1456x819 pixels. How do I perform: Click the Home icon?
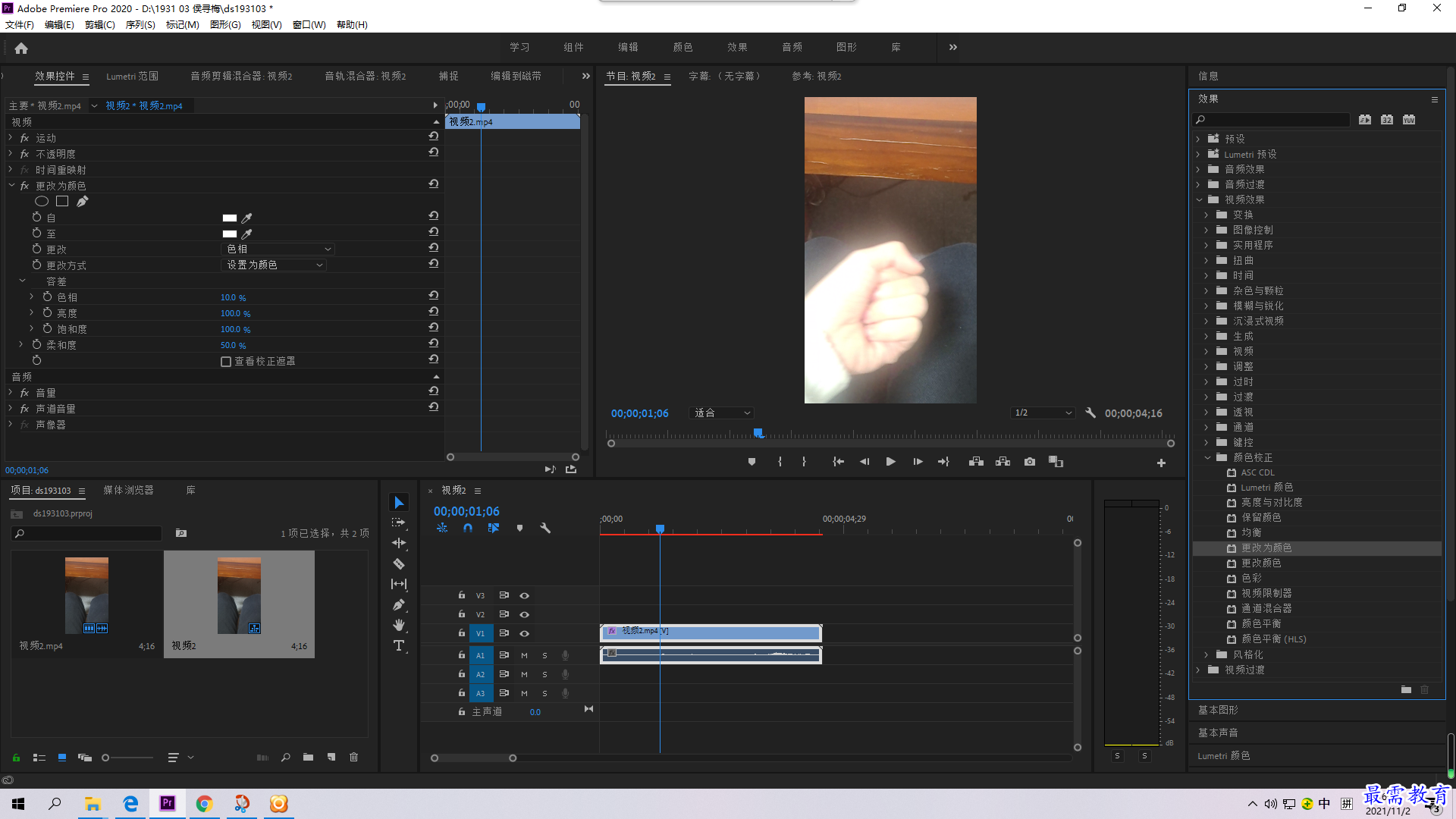(x=21, y=48)
